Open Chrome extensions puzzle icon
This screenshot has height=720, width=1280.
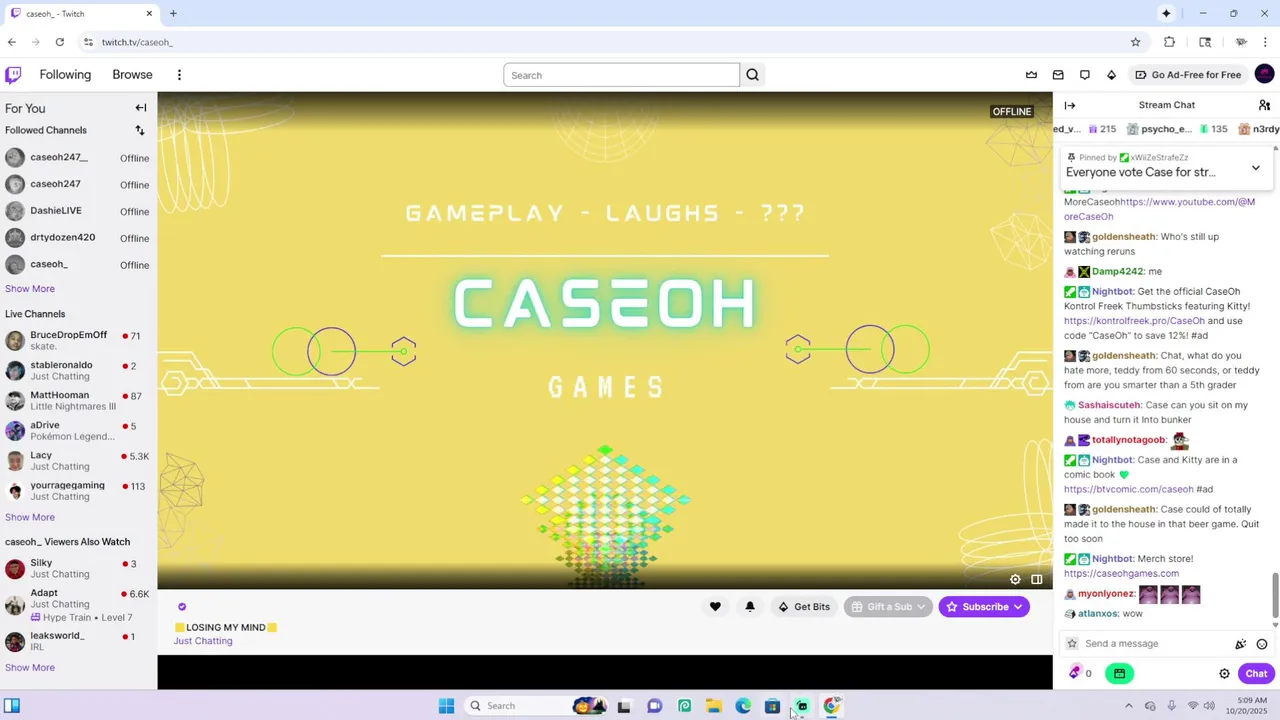tap(1169, 42)
